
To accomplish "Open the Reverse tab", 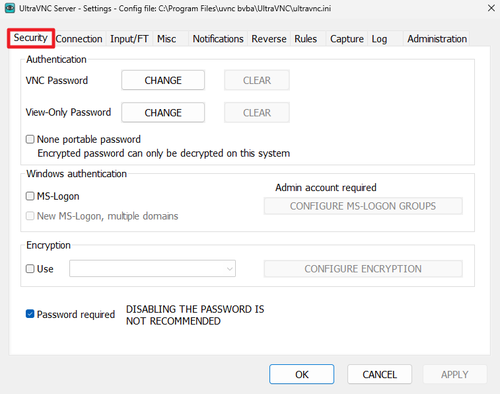I will coord(269,39).
